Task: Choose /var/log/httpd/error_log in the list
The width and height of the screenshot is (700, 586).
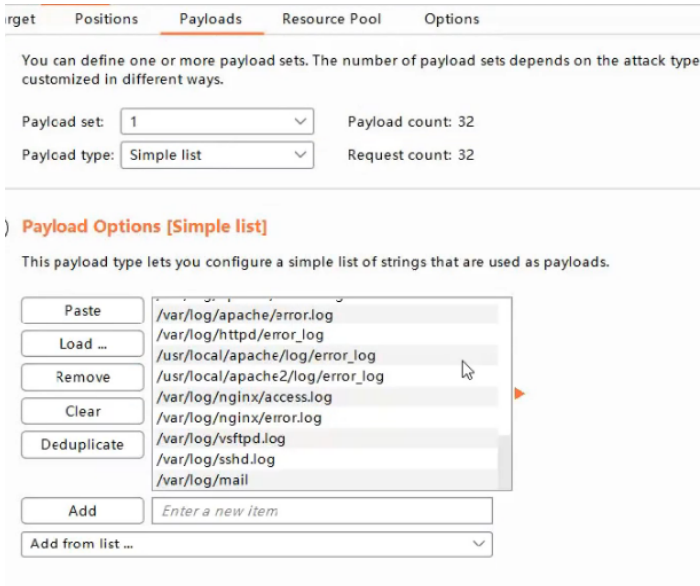Action: (240, 335)
